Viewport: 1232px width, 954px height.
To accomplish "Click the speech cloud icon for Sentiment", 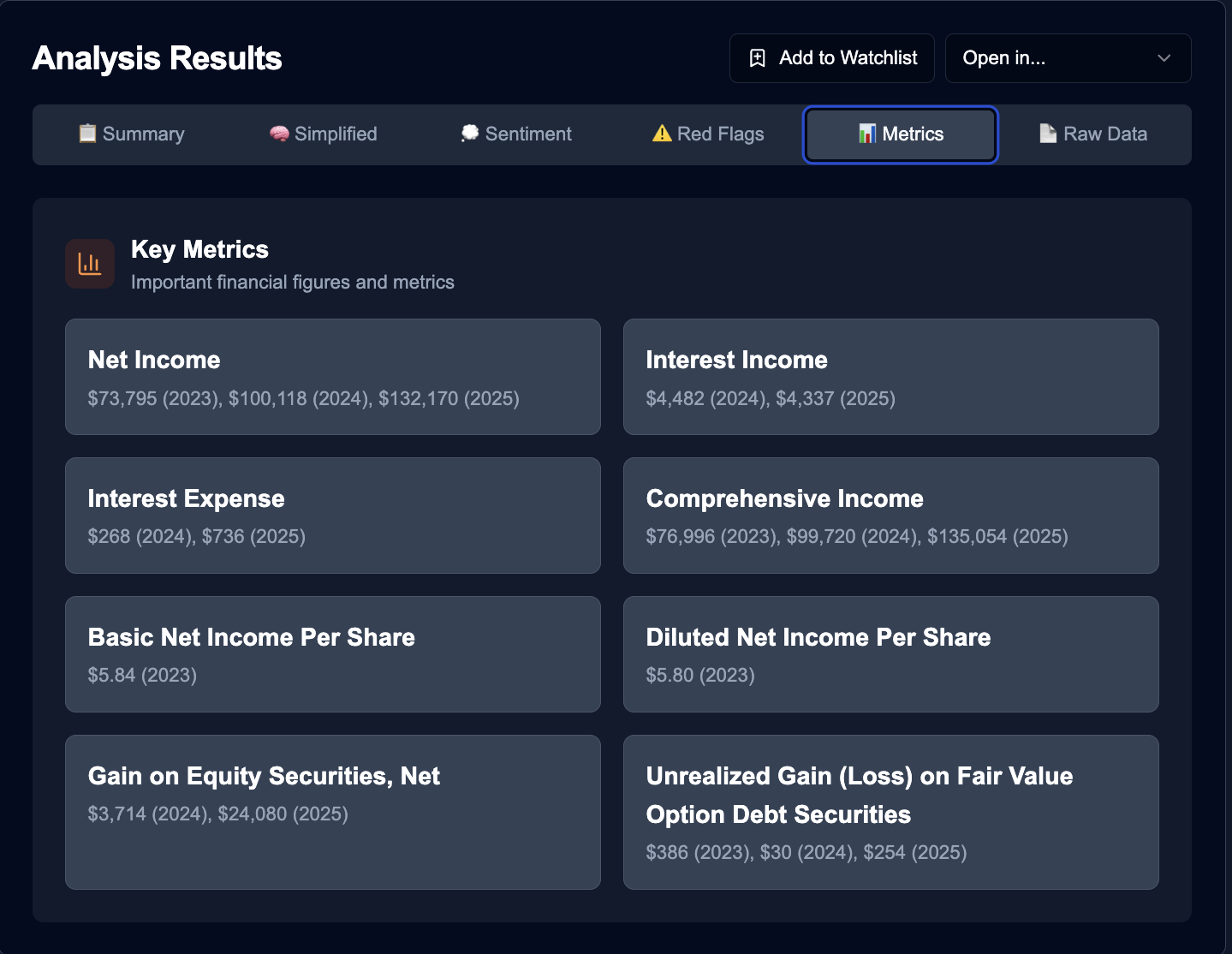I will [x=469, y=134].
